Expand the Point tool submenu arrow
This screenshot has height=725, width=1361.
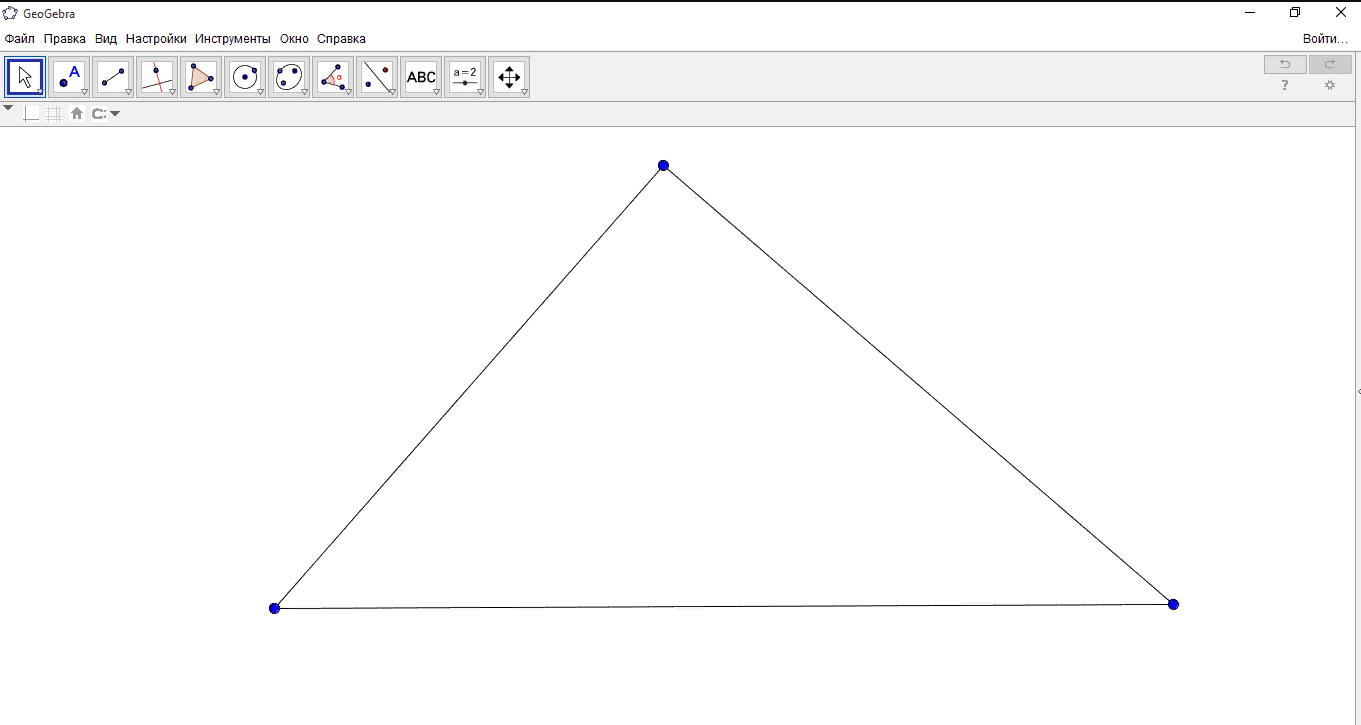click(84, 92)
